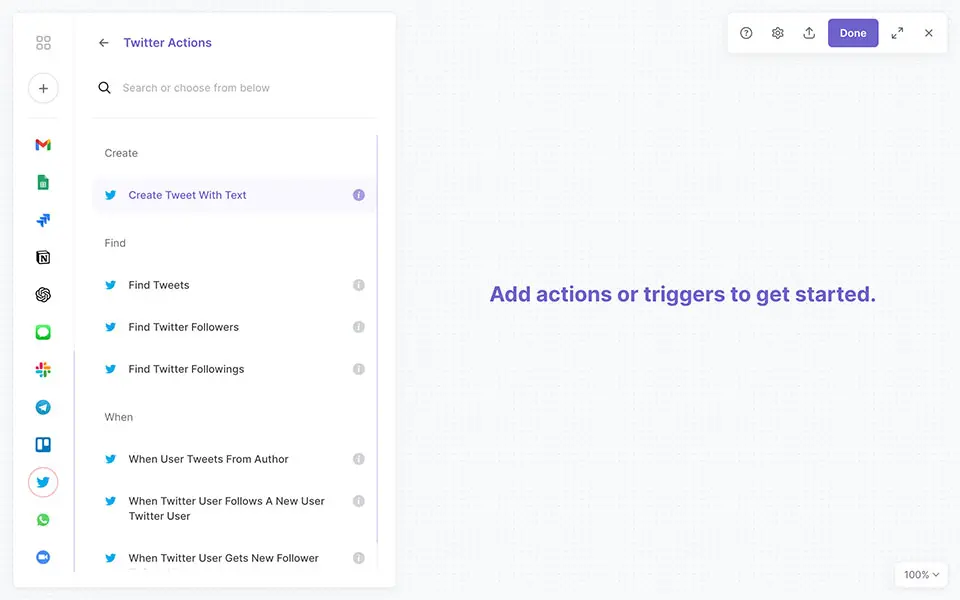The image size is (960, 600).
Task: Go back using the arrow beside Twitter Actions
Action: 103,43
